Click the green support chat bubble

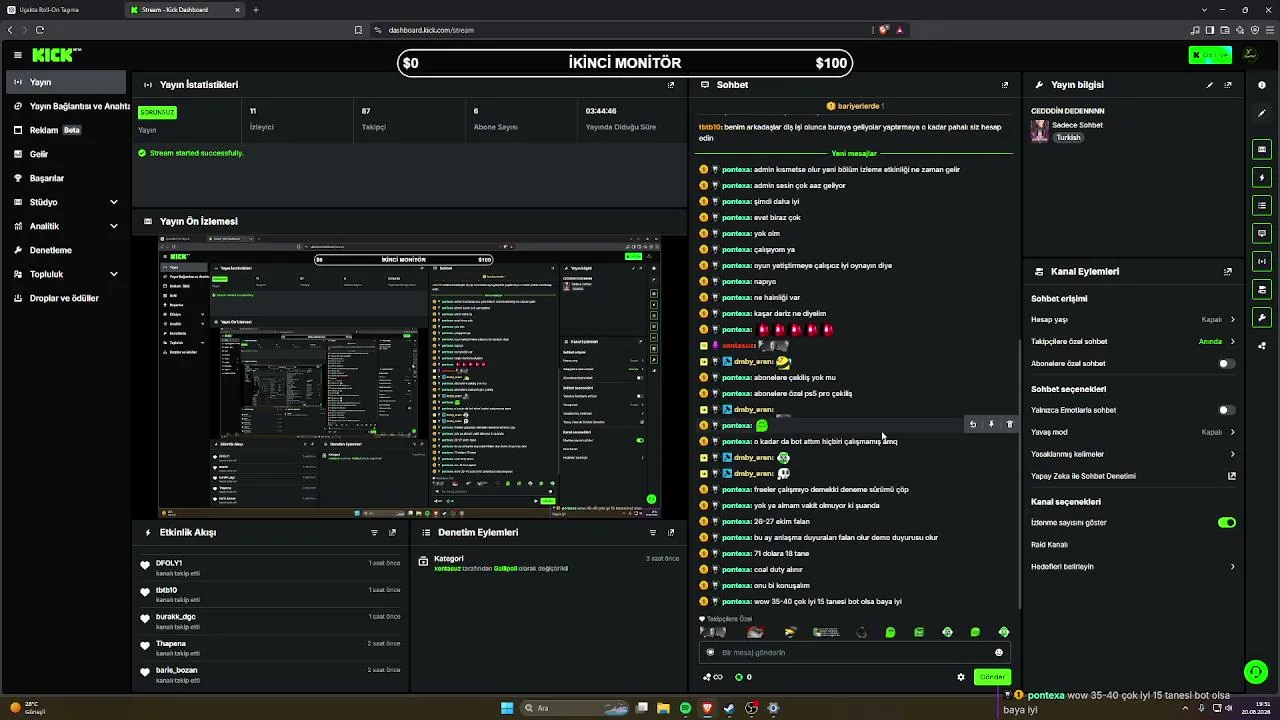click(x=1255, y=671)
